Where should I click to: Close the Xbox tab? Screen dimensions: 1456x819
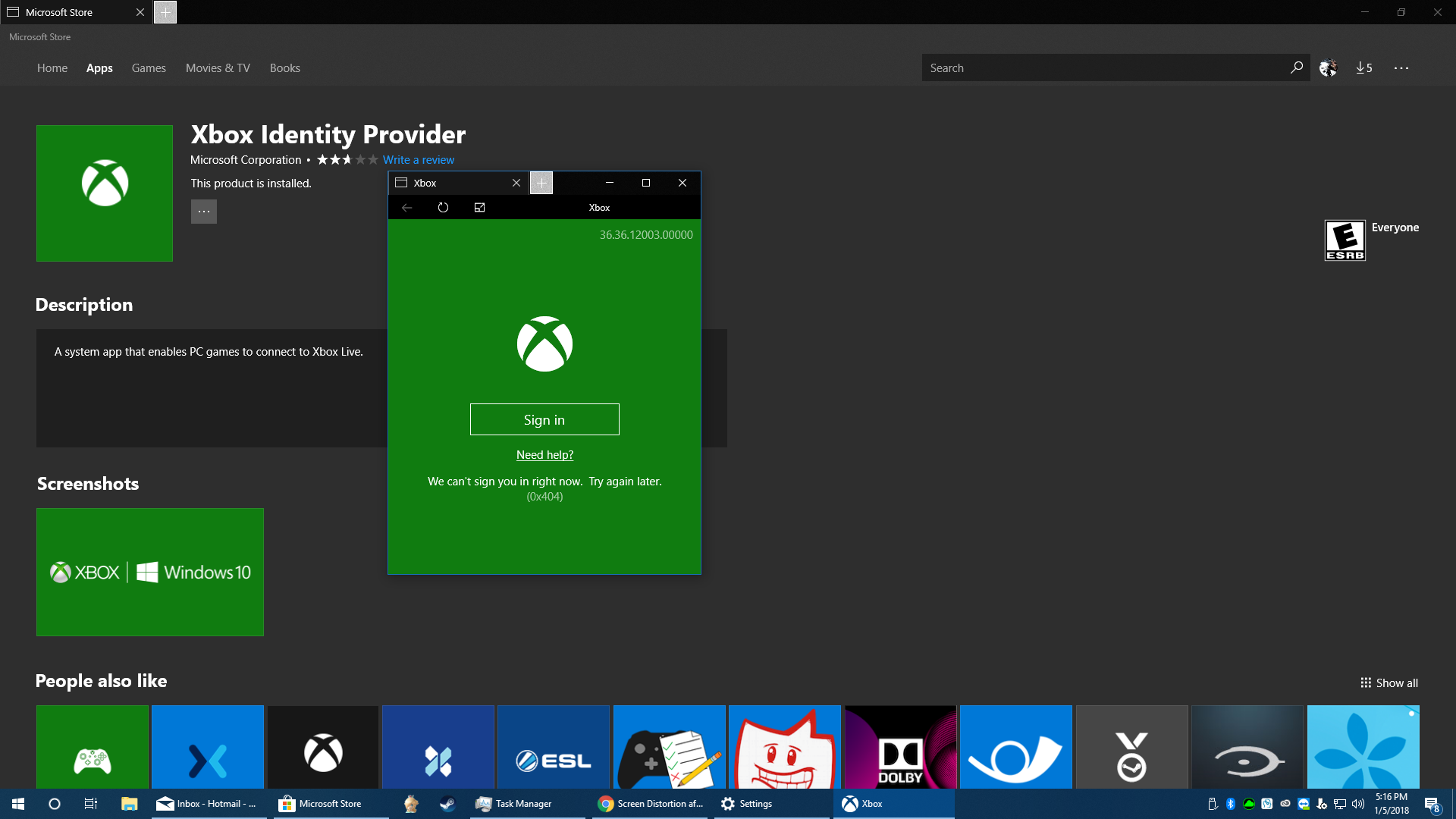(516, 183)
